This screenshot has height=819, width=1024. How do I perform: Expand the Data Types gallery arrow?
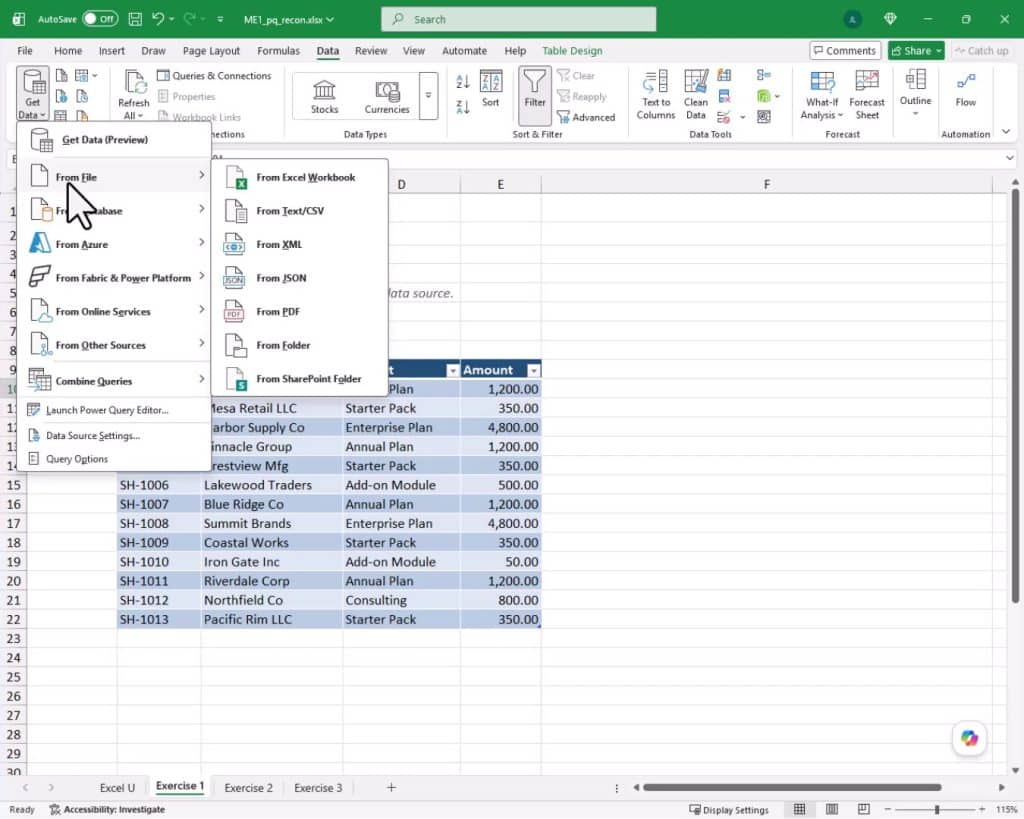(x=428, y=95)
